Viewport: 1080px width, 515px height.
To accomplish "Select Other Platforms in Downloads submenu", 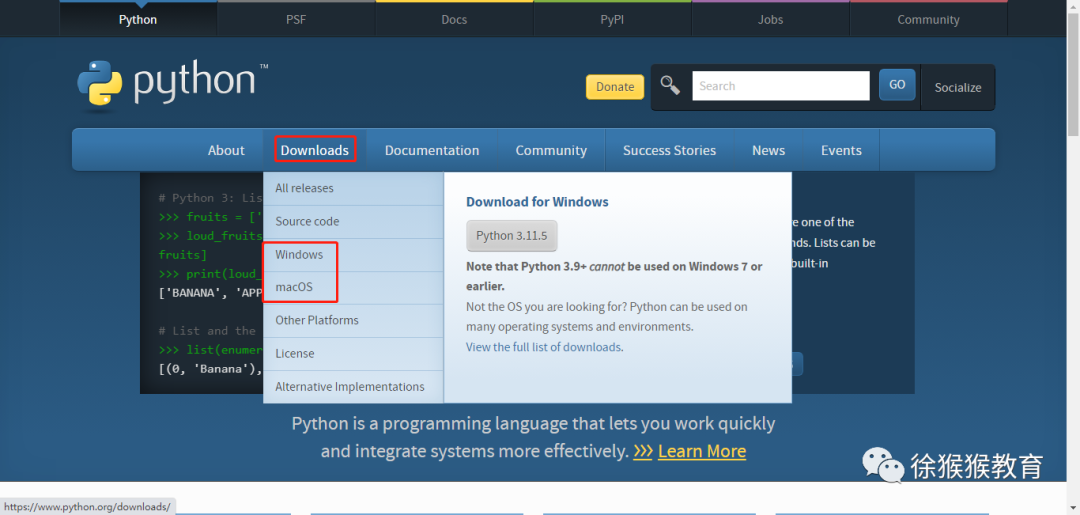I will (353, 320).
